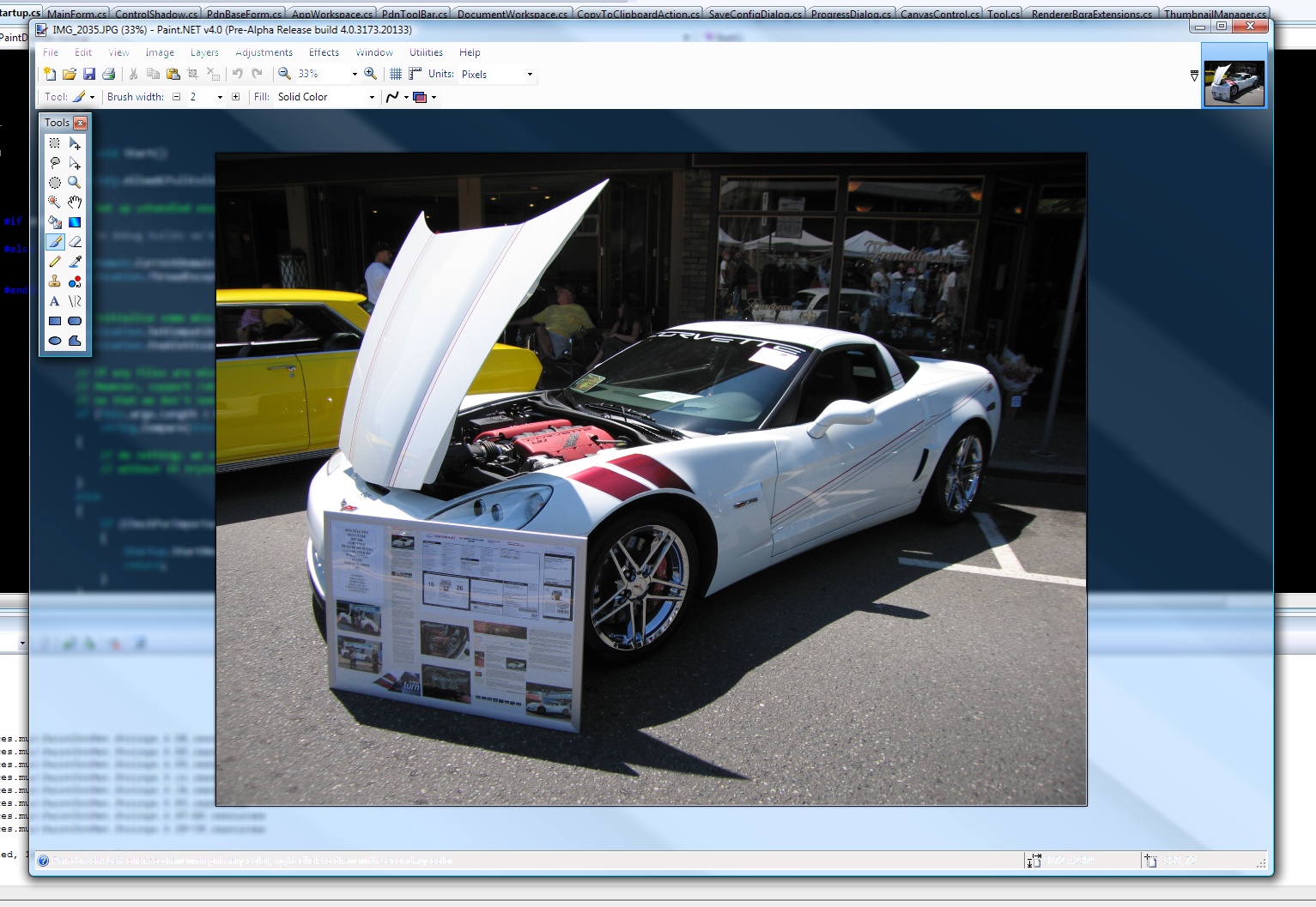Screen dimensions: 1316x907
Task: Click the Save floppy disk icon
Action: 89,74
